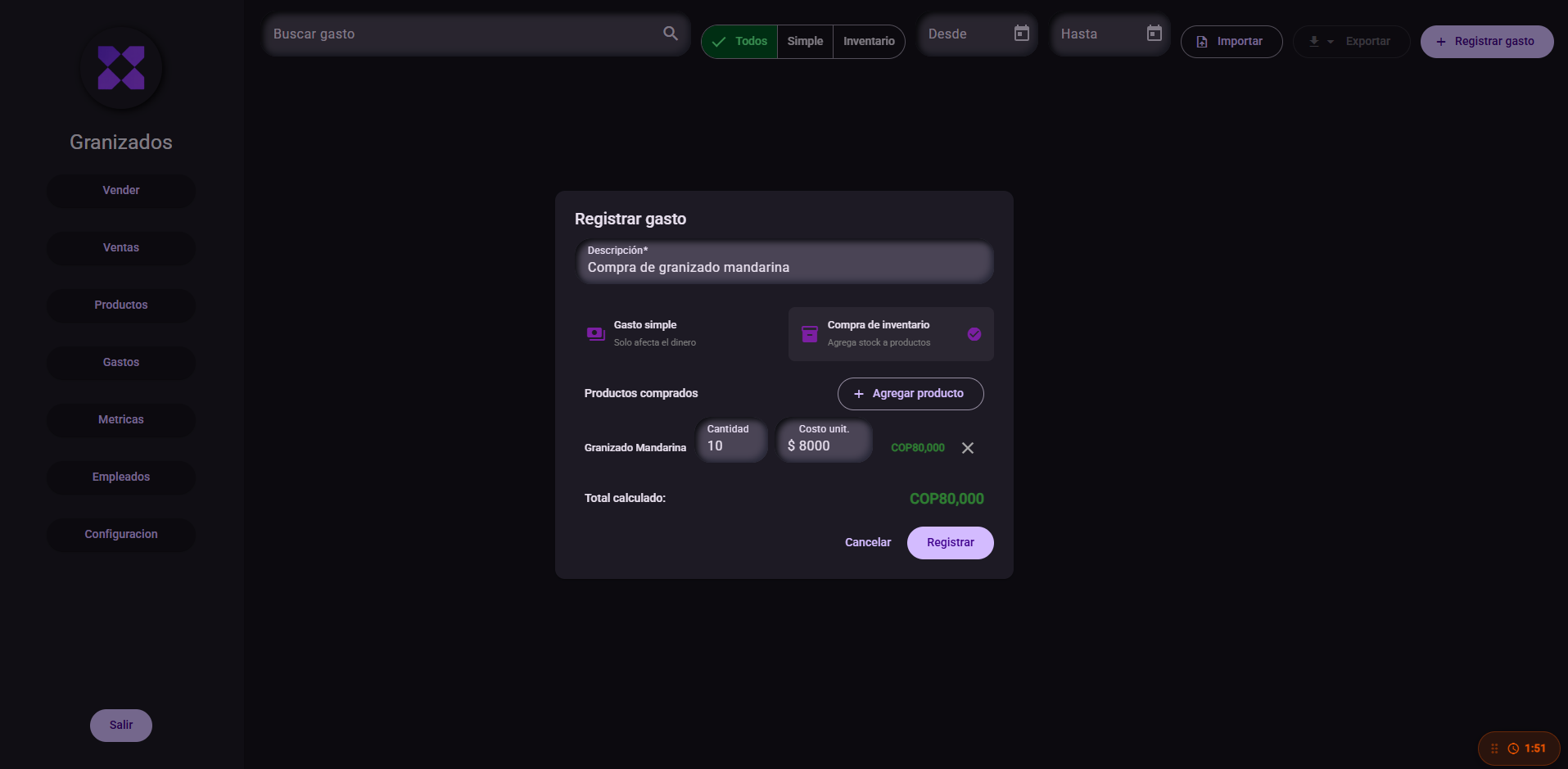Go to Vender in the sidebar
The image size is (1568, 769).
[121, 191]
